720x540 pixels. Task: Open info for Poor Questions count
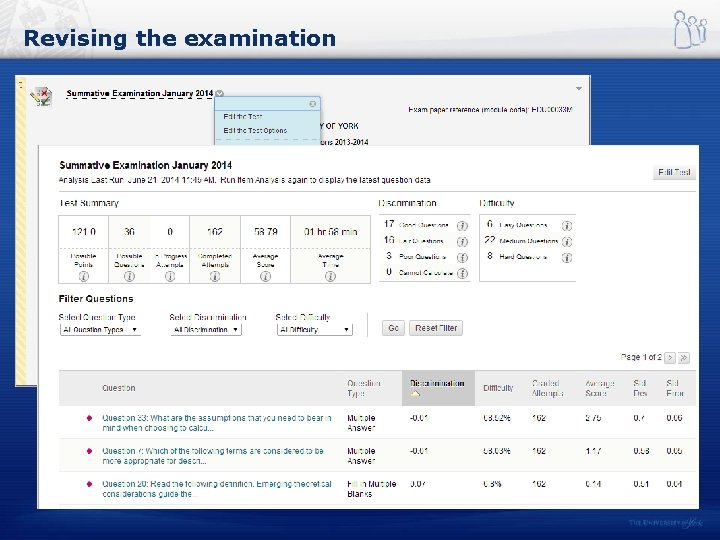462,257
